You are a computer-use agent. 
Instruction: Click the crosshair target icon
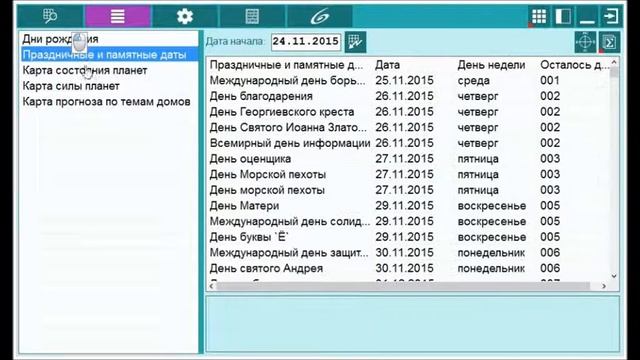coord(585,42)
